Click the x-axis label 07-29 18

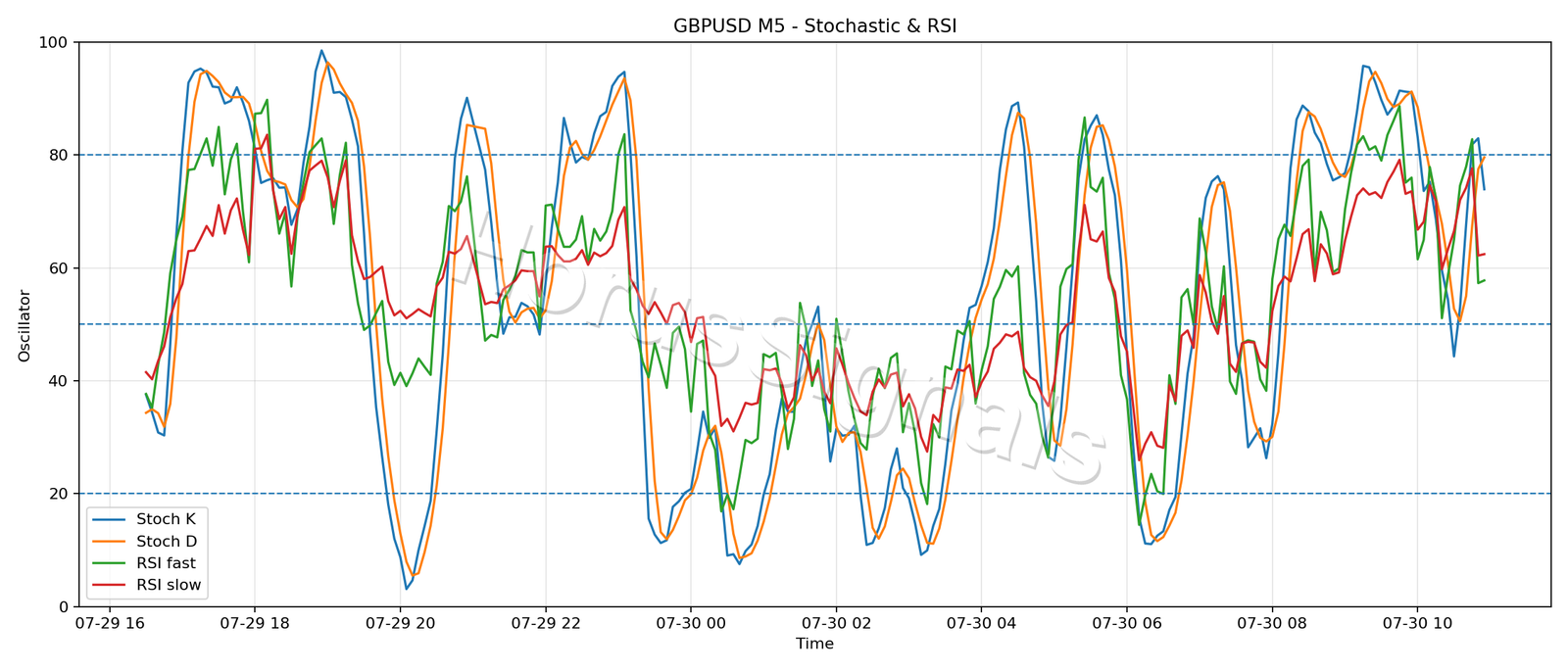coord(254,623)
